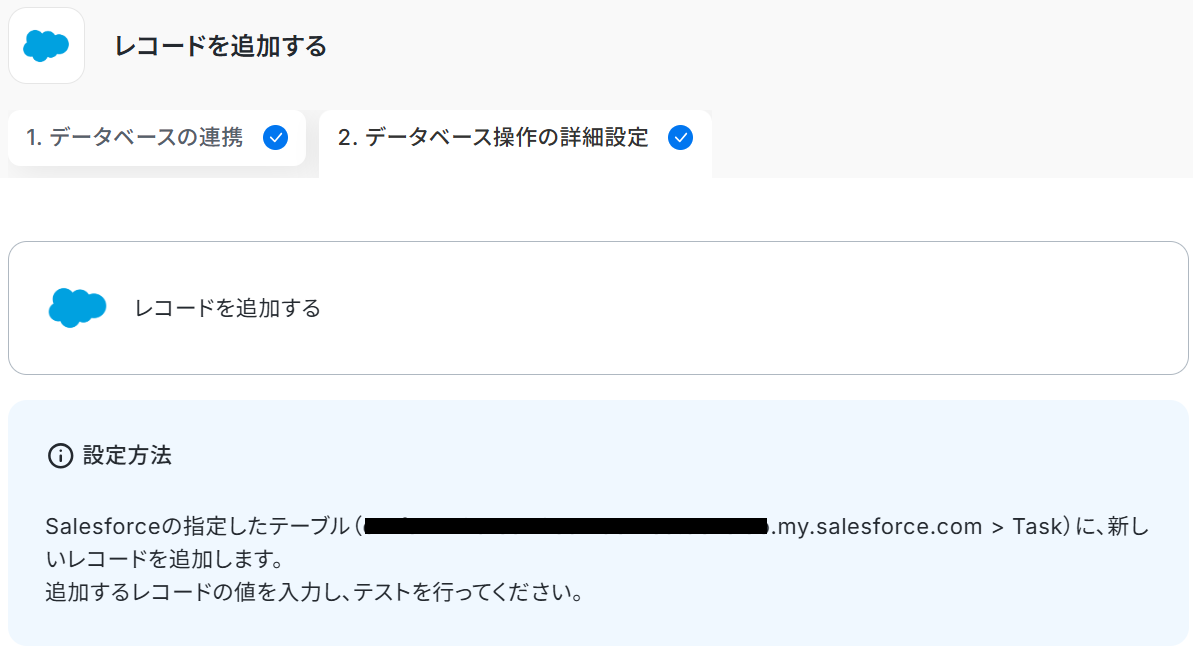Click the empty right area of the tab bar
The width and height of the screenshot is (1193, 651).
950,140
